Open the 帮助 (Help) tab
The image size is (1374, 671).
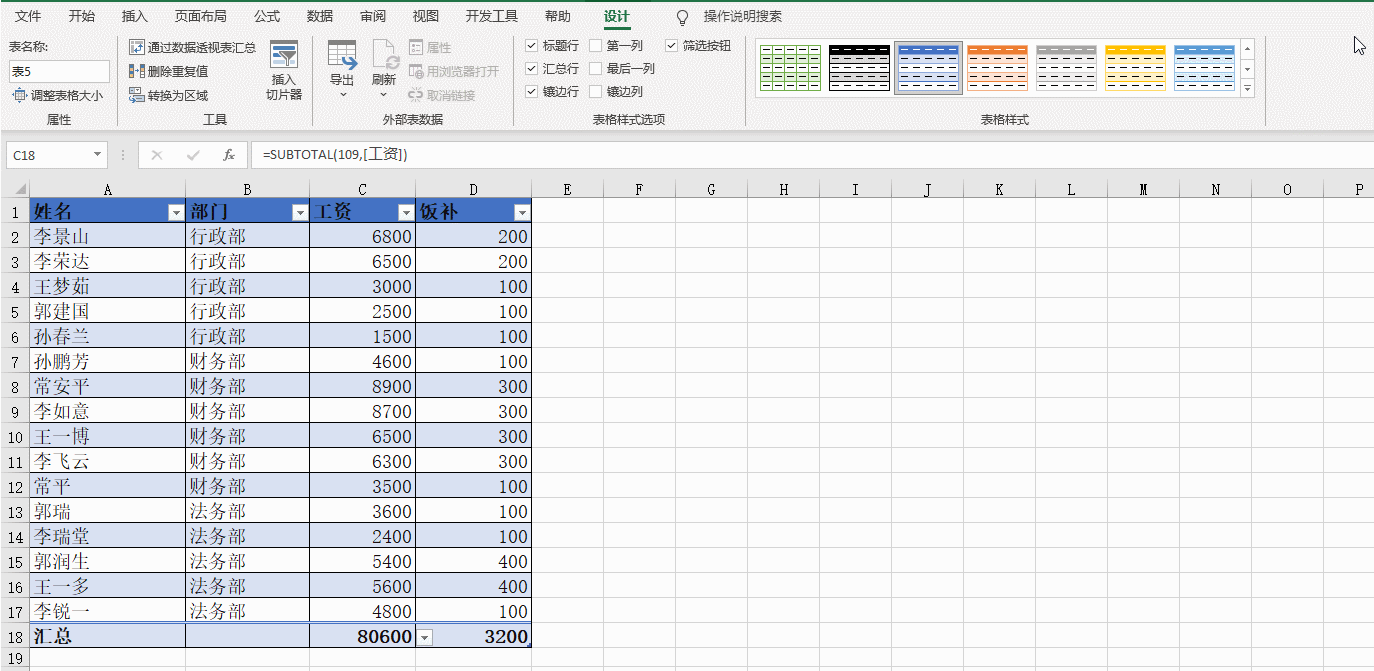pos(558,17)
